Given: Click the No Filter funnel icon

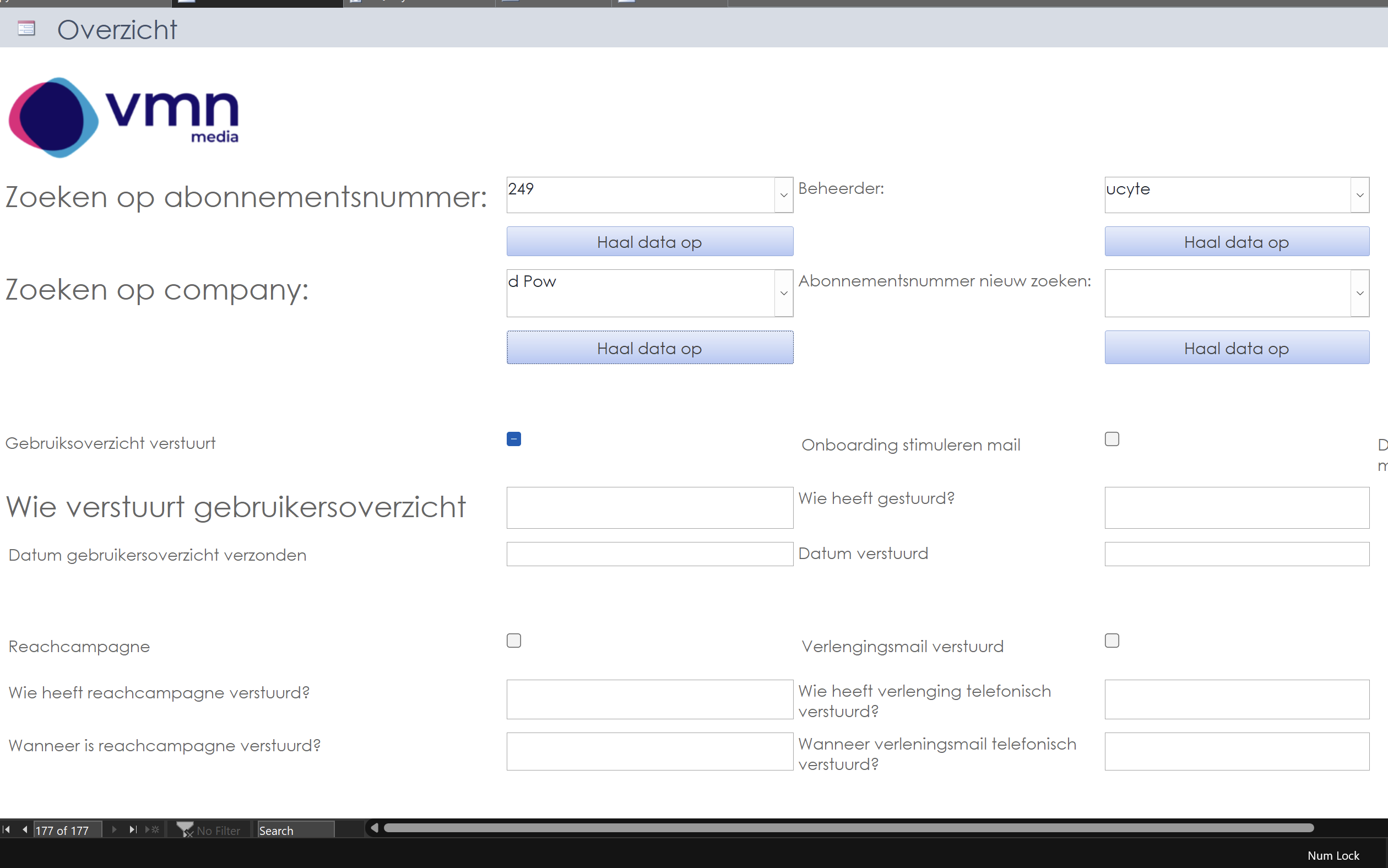Looking at the screenshot, I should pyautogui.click(x=185, y=829).
